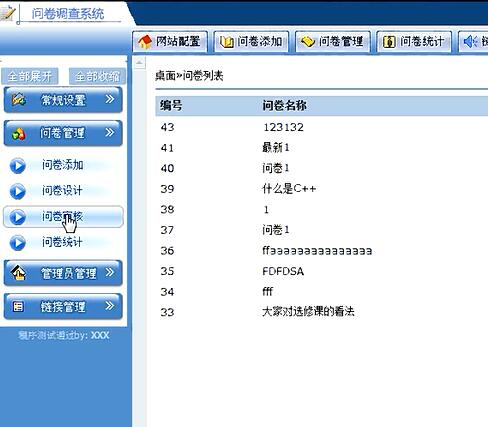Switch to the 网站配置 tab
This screenshot has height=427, width=488.
point(170,42)
